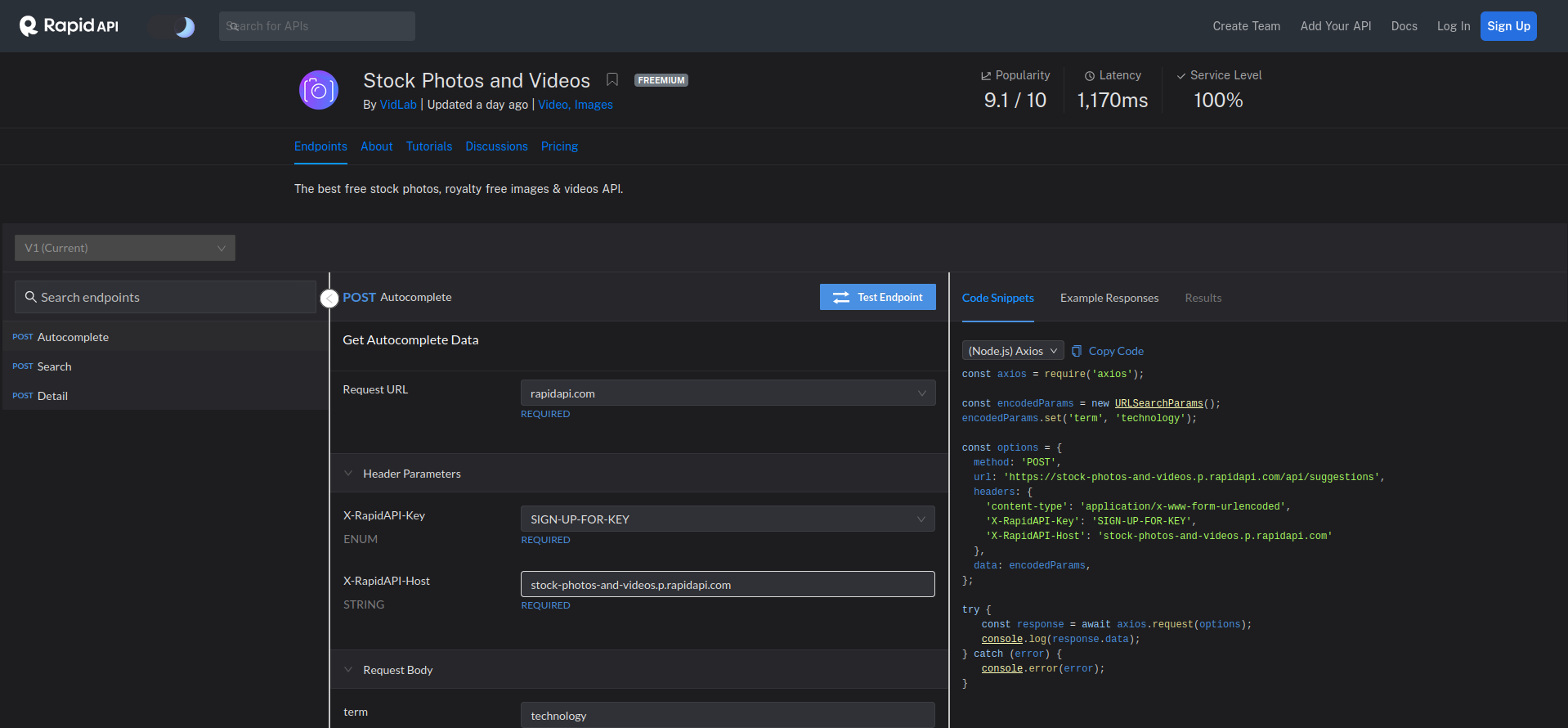Click the 9.1 / 10 popularity value
The image size is (1568, 728).
point(1015,101)
